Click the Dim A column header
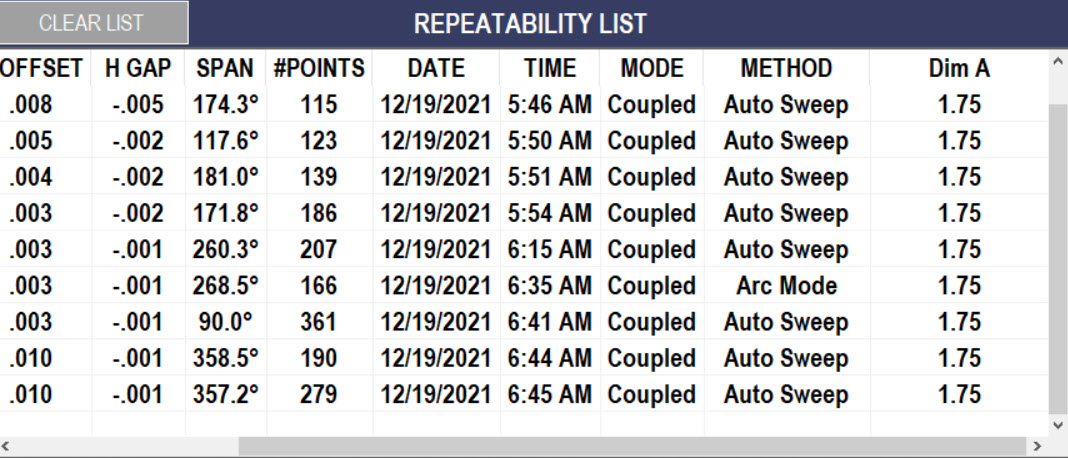 click(959, 68)
